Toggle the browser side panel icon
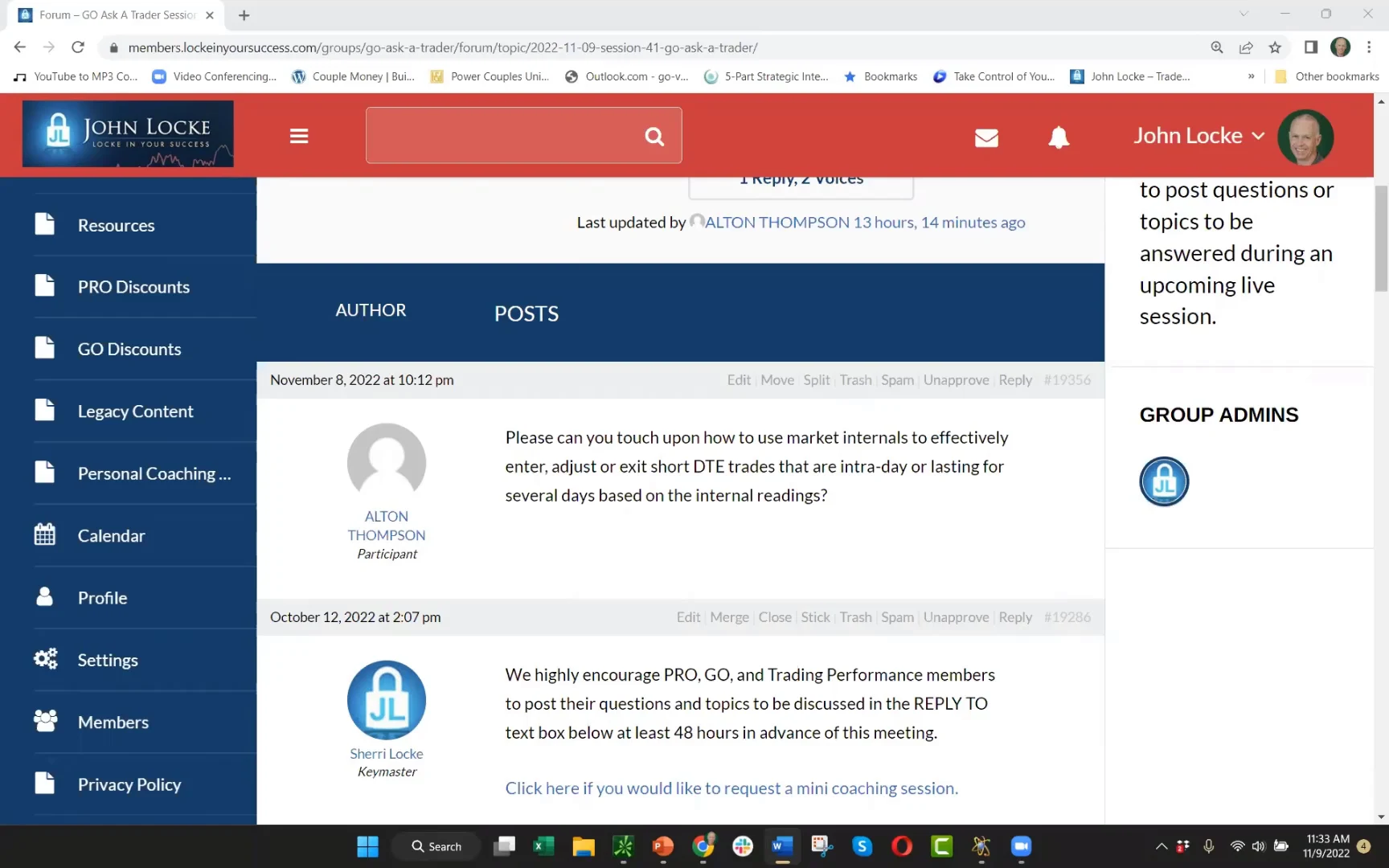Image resolution: width=1389 pixels, height=868 pixels. 1311,47
